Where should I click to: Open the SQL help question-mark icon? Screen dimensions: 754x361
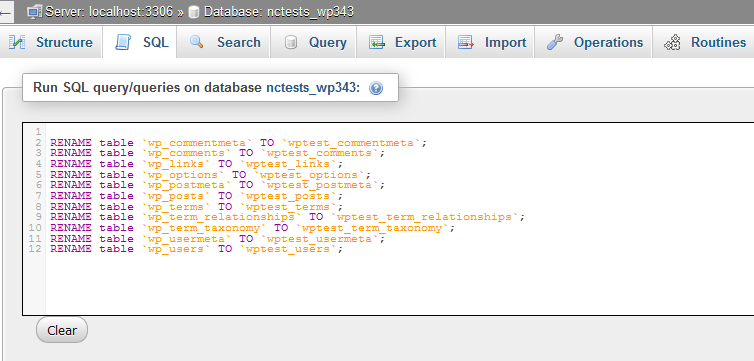(x=376, y=88)
